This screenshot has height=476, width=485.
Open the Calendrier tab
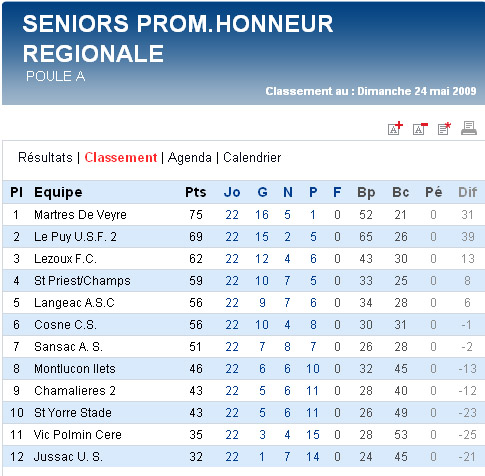point(252,157)
